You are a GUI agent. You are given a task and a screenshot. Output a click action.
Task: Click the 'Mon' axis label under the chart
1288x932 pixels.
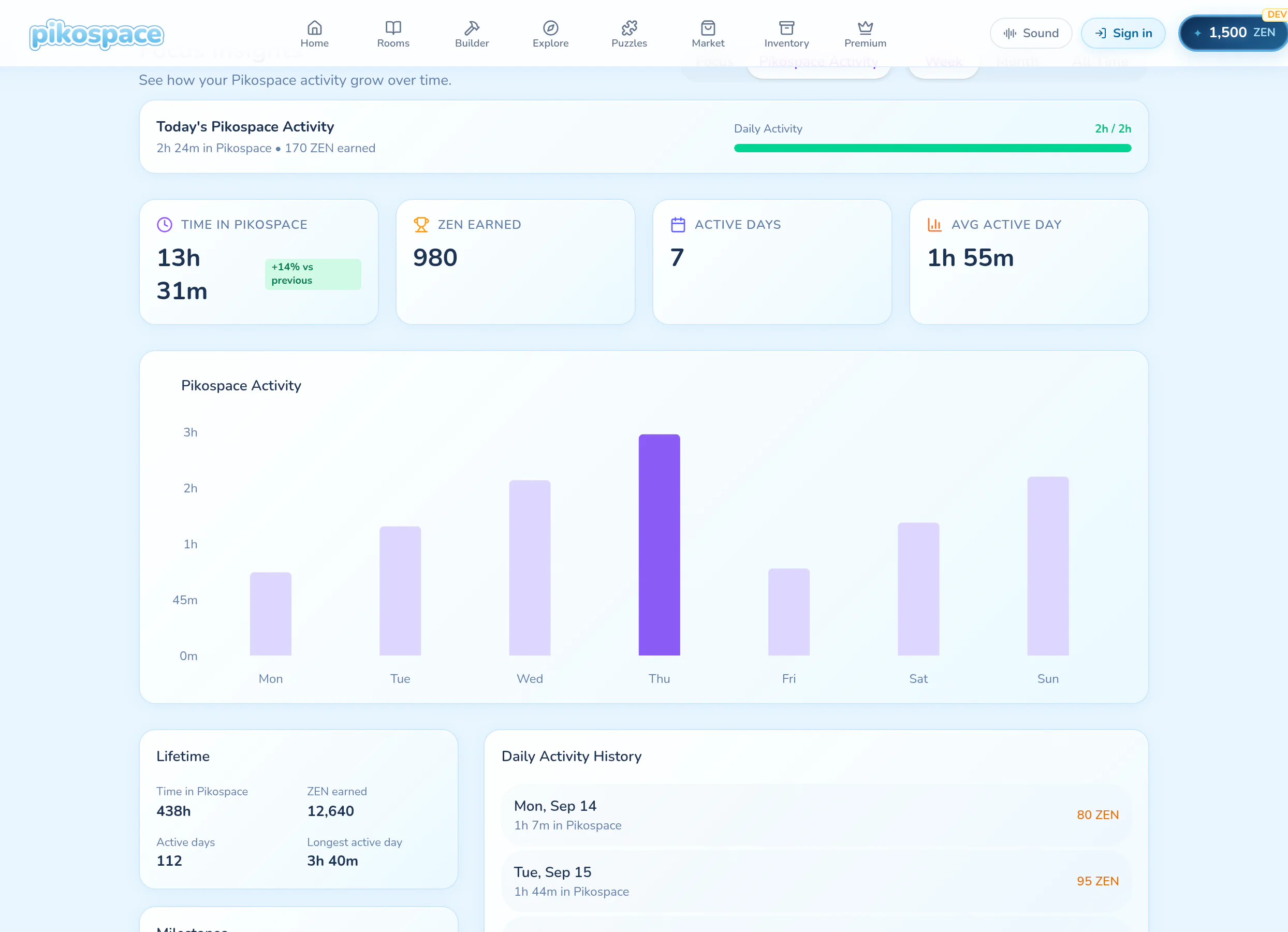click(x=270, y=679)
